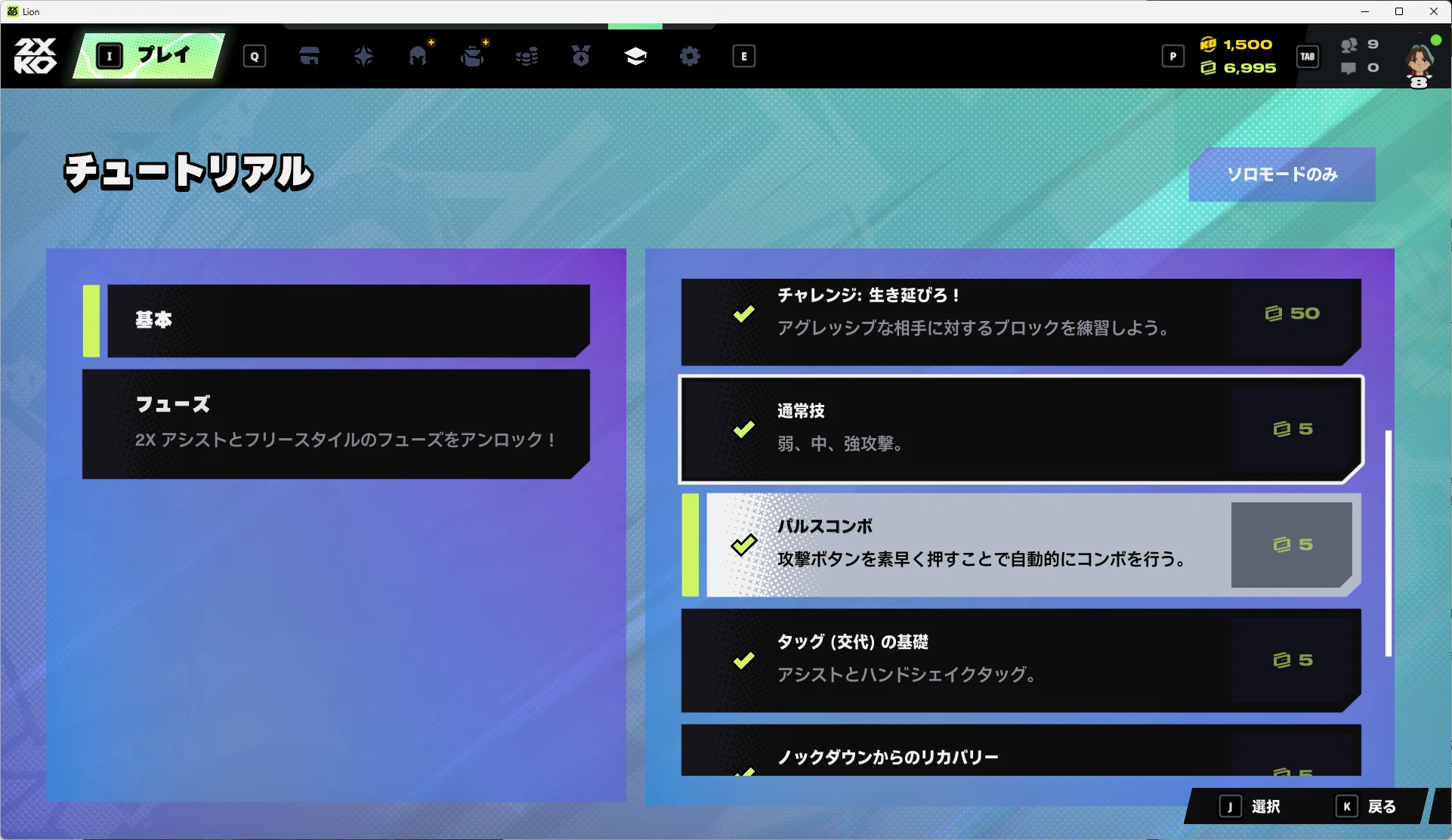Open the four-point star icon tab
The width and height of the screenshot is (1452, 840).
click(x=363, y=56)
